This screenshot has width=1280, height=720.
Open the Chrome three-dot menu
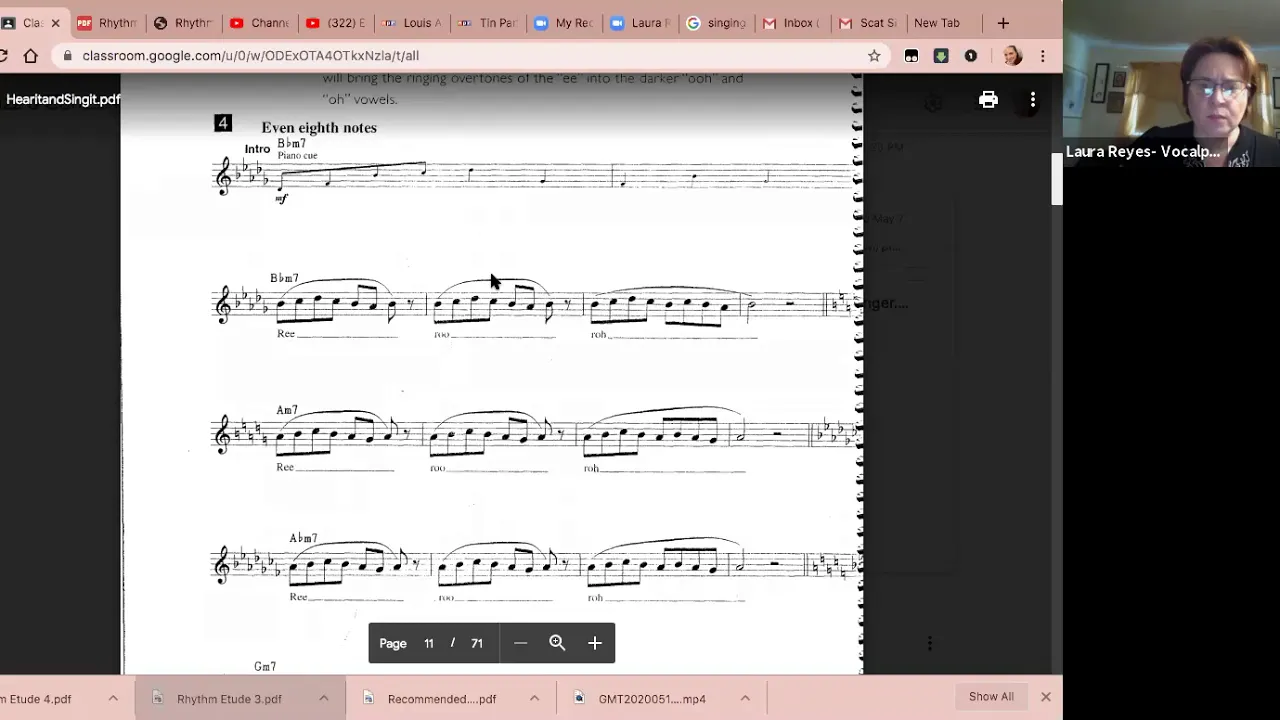[1043, 56]
